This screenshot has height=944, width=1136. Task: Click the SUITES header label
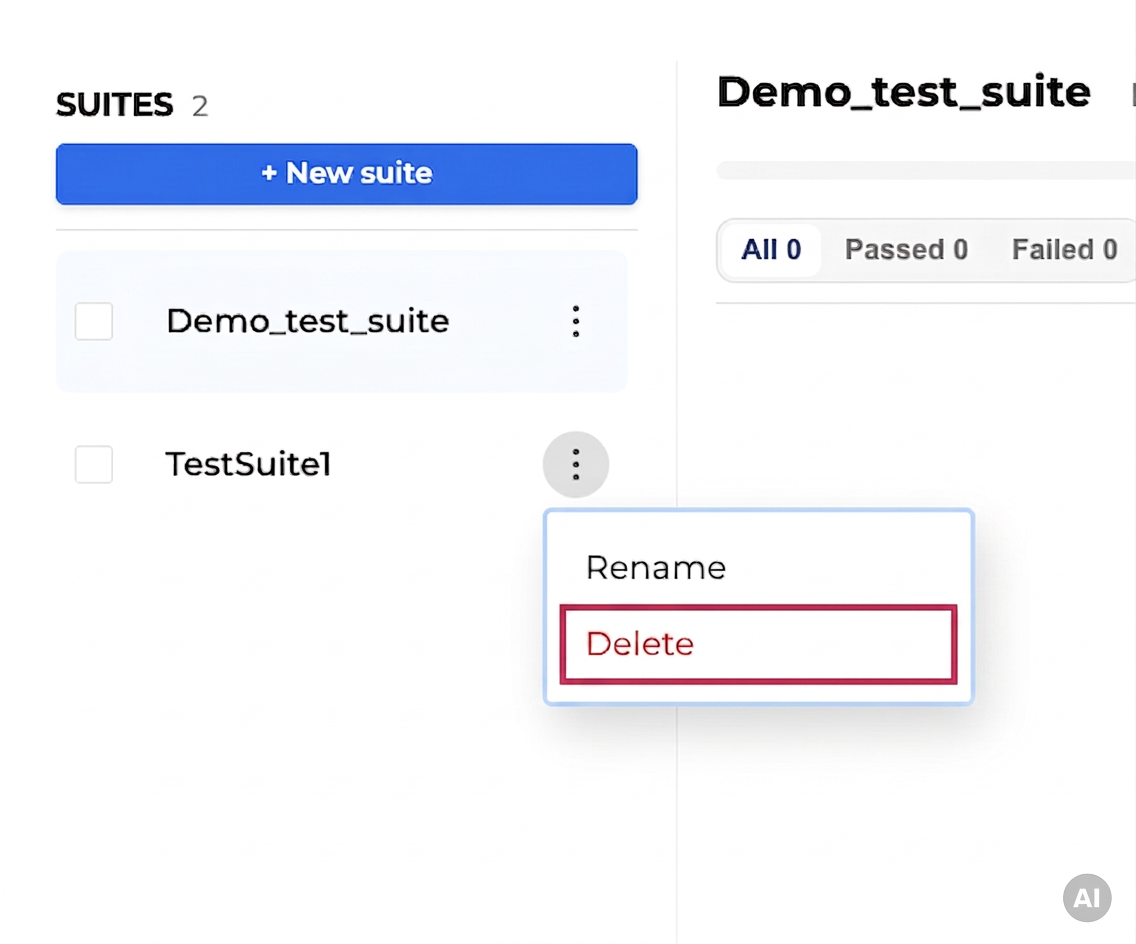tap(114, 105)
